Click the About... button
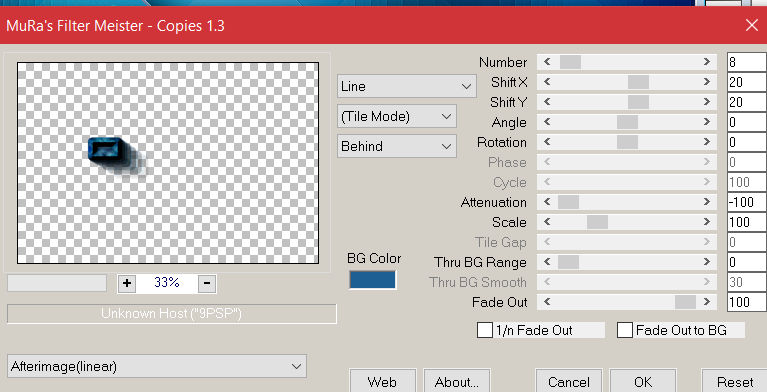This screenshot has height=392, width=767. (x=456, y=382)
